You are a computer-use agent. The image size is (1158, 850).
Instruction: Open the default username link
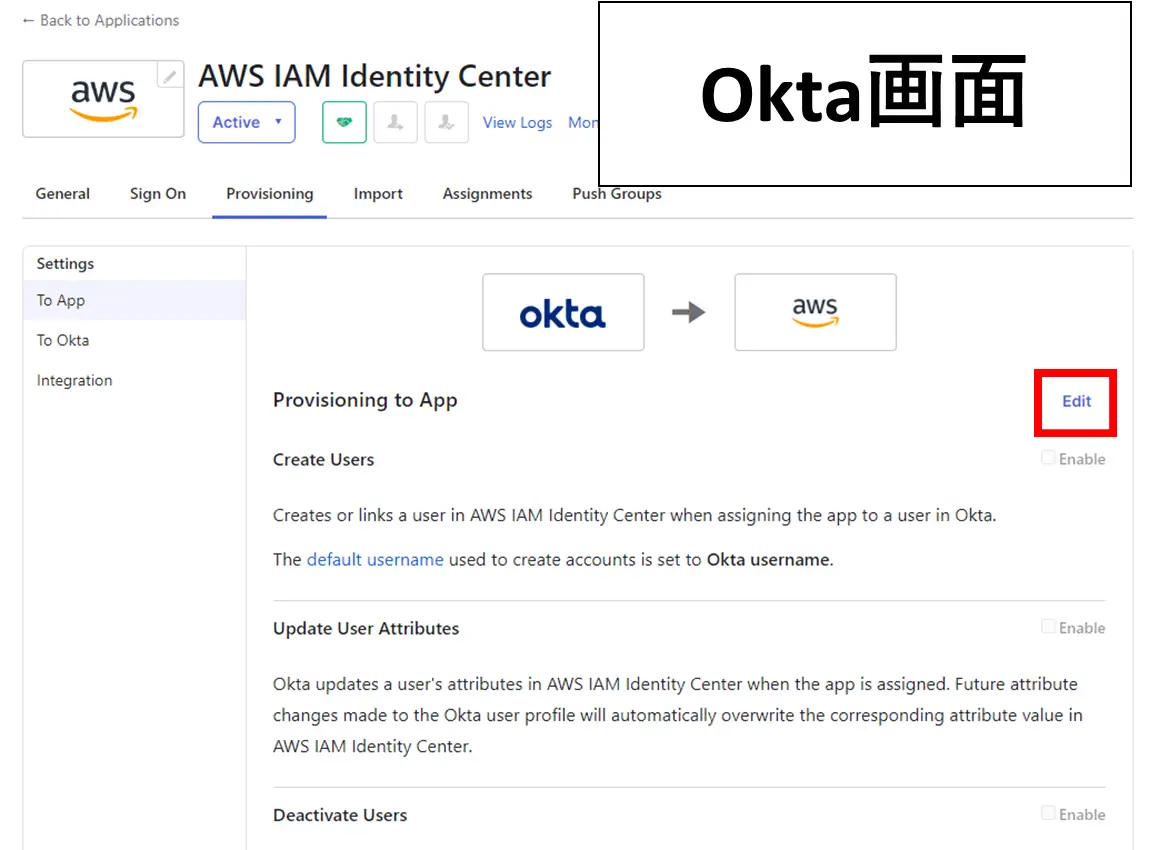coord(375,560)
